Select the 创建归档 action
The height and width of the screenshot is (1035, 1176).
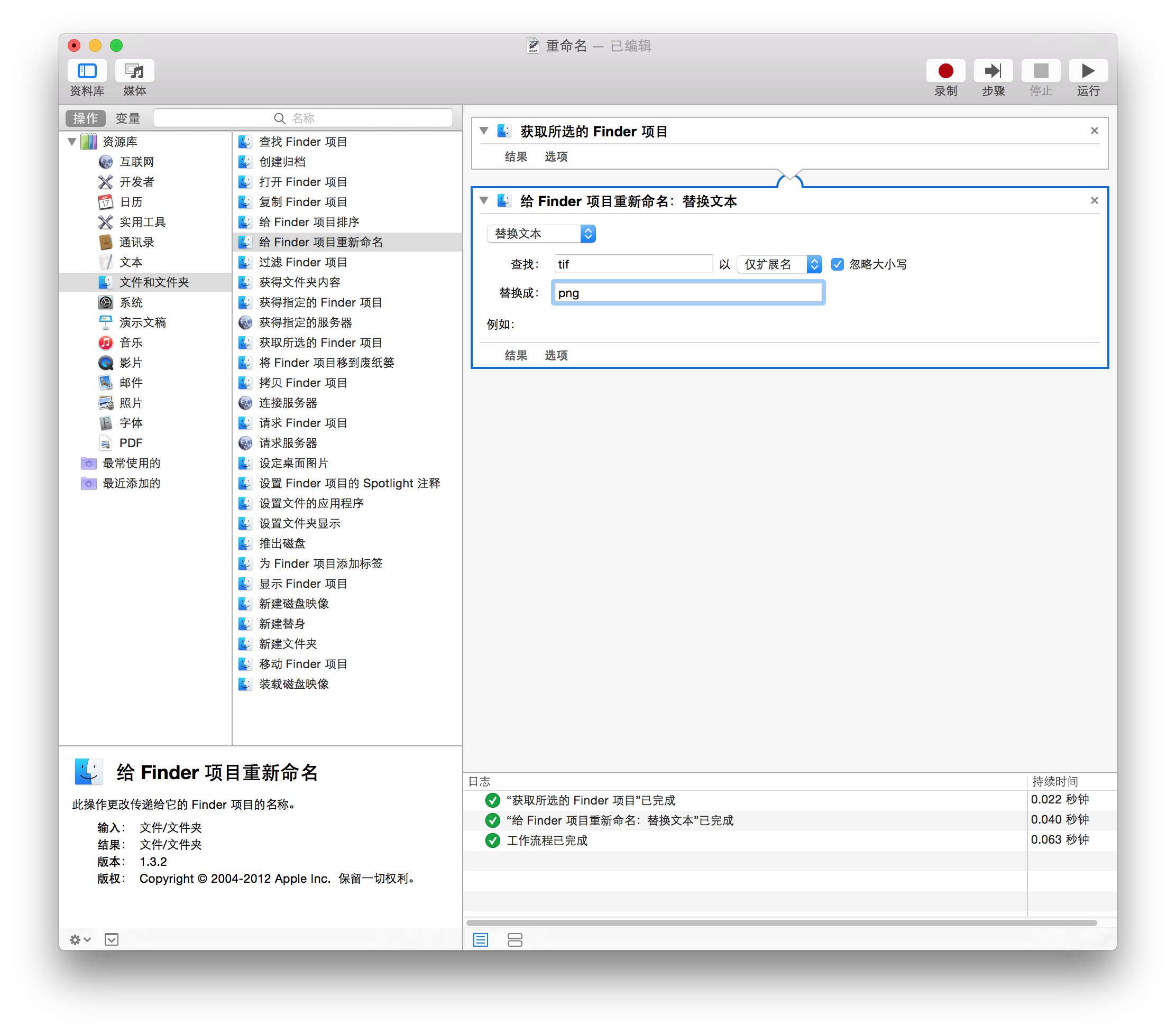pos(347,162)
